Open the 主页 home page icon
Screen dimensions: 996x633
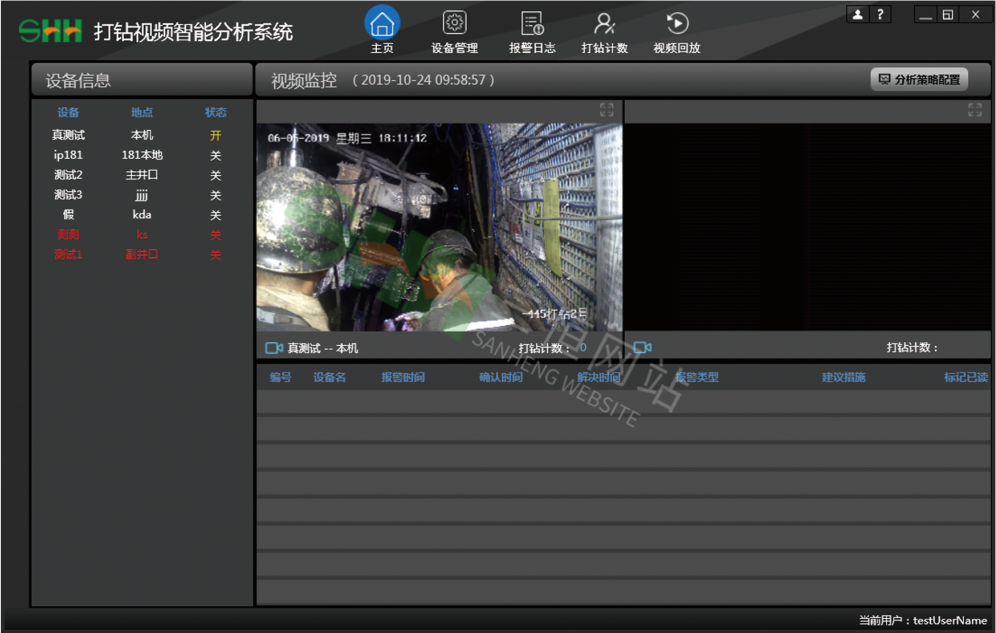coord(382,24)
